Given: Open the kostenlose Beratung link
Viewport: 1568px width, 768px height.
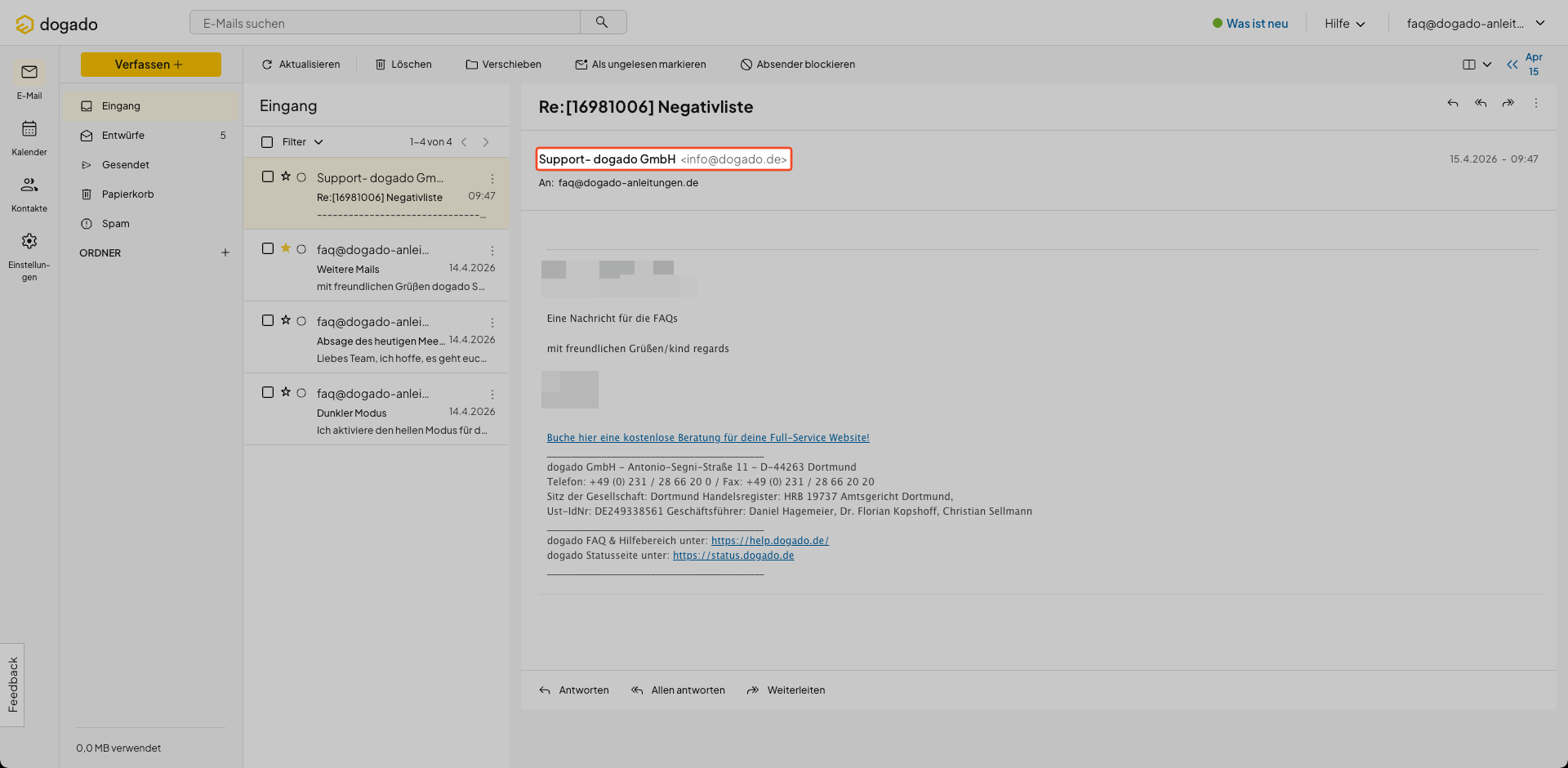Looking at the screenshot, I should coord(708,438).
